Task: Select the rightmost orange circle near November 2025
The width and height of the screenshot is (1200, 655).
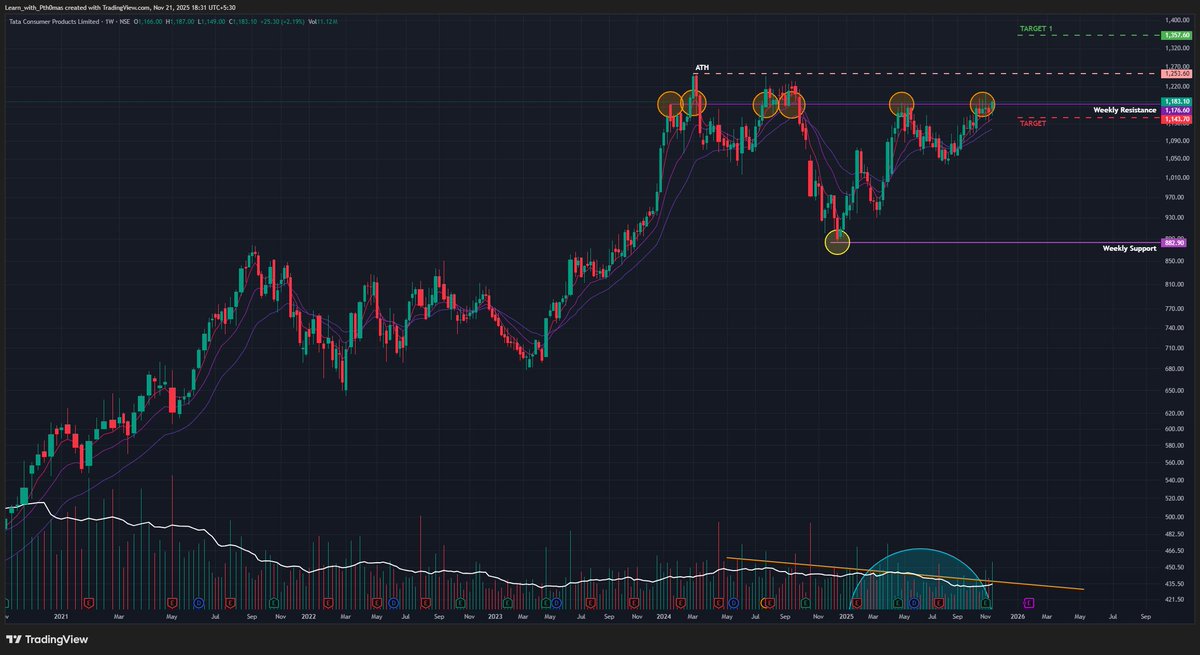Action: (981, 102)
